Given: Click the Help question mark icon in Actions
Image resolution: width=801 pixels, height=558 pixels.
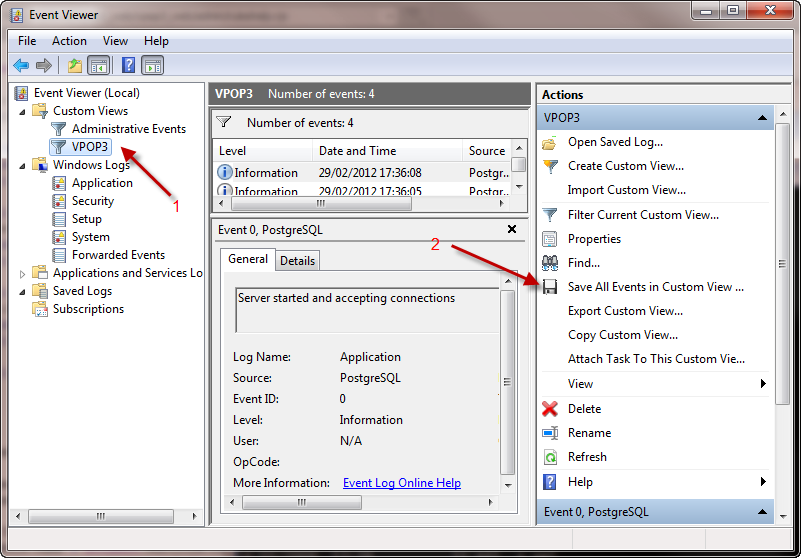Looking at the screenshot, I should coord(550,482).
